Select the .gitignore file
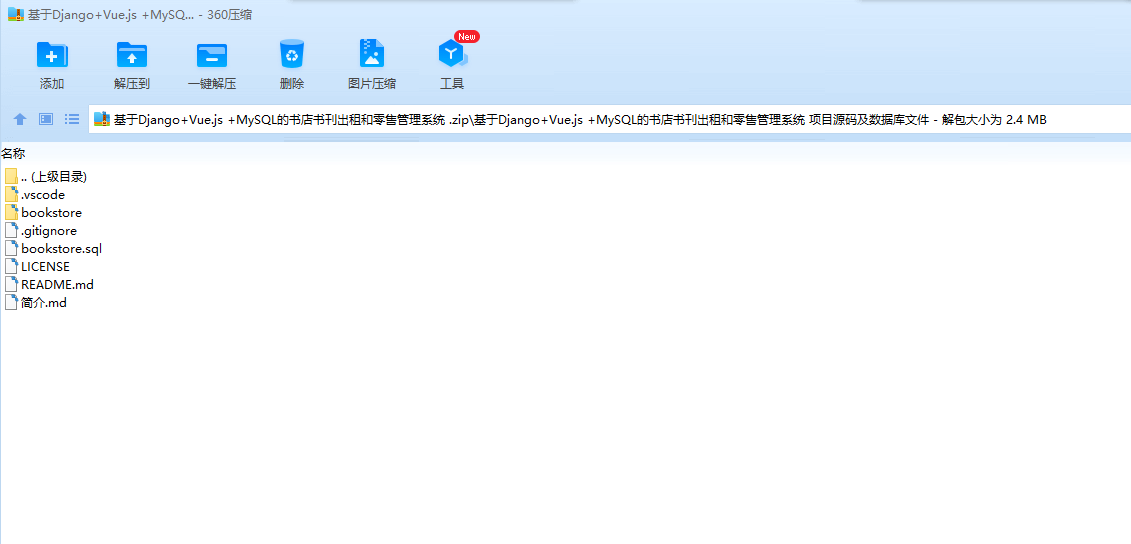 click(40, 230)
